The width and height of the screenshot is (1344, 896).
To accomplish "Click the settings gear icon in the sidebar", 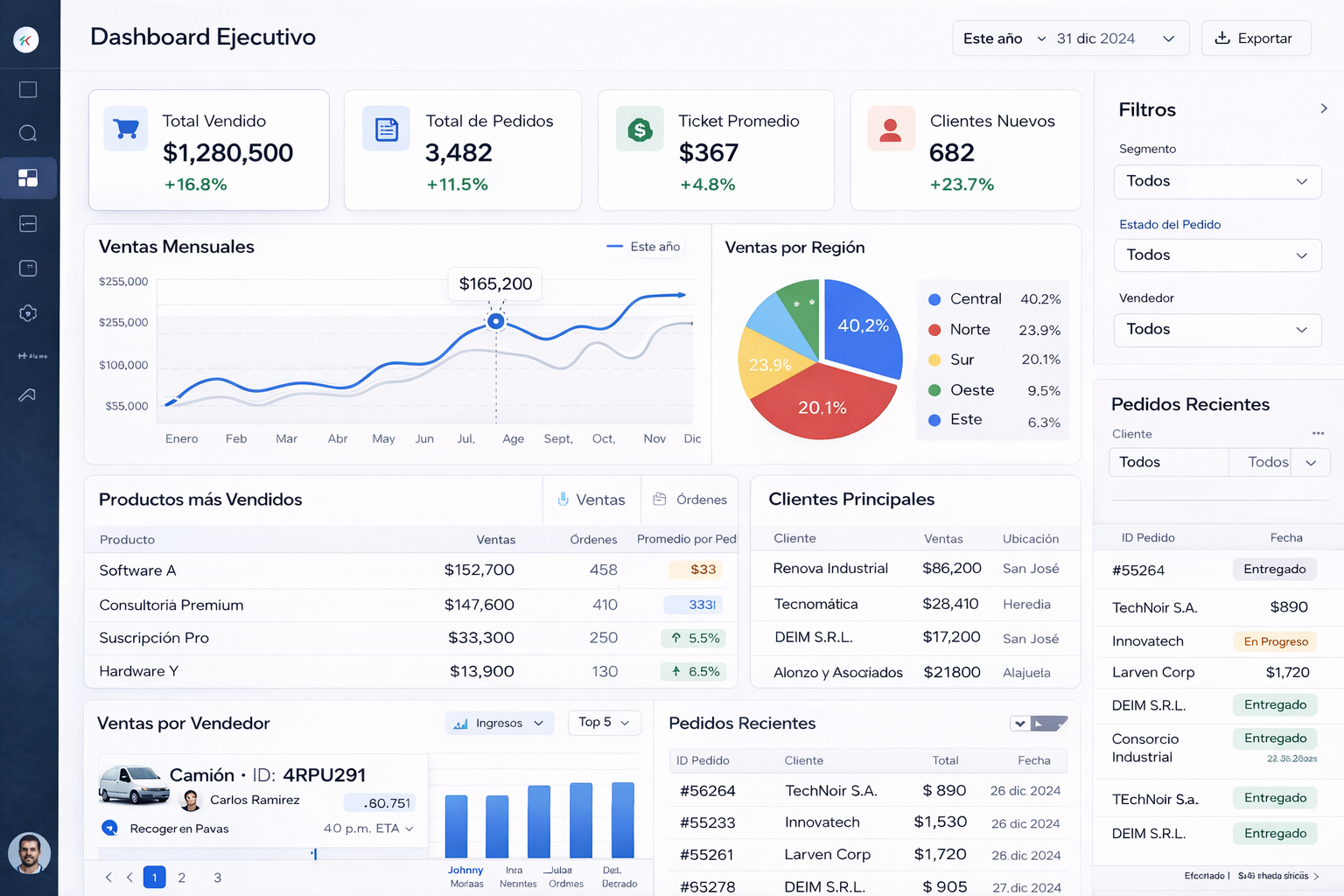I will click(x=27, y=312).
